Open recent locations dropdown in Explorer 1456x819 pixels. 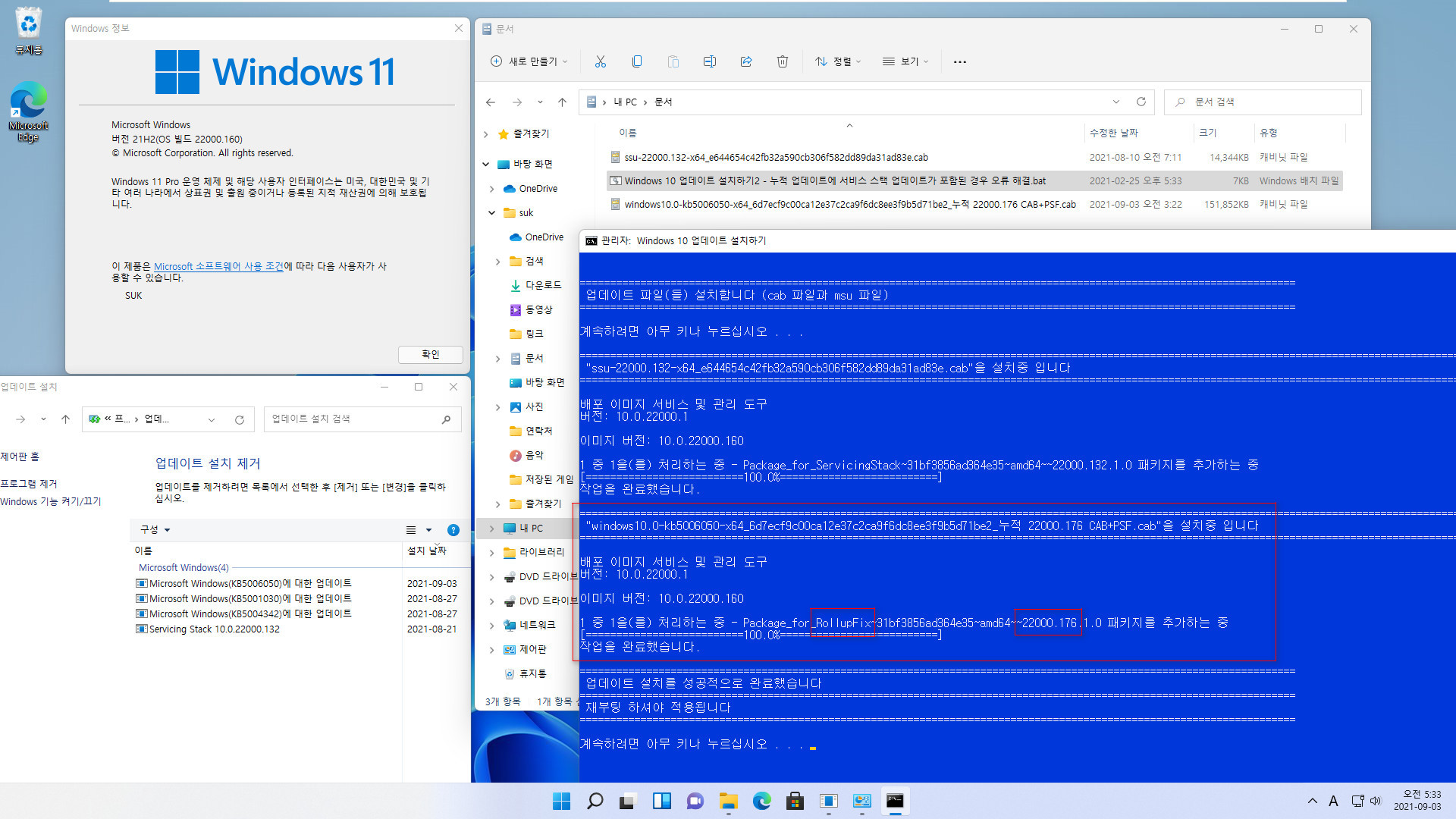[540, 102]
